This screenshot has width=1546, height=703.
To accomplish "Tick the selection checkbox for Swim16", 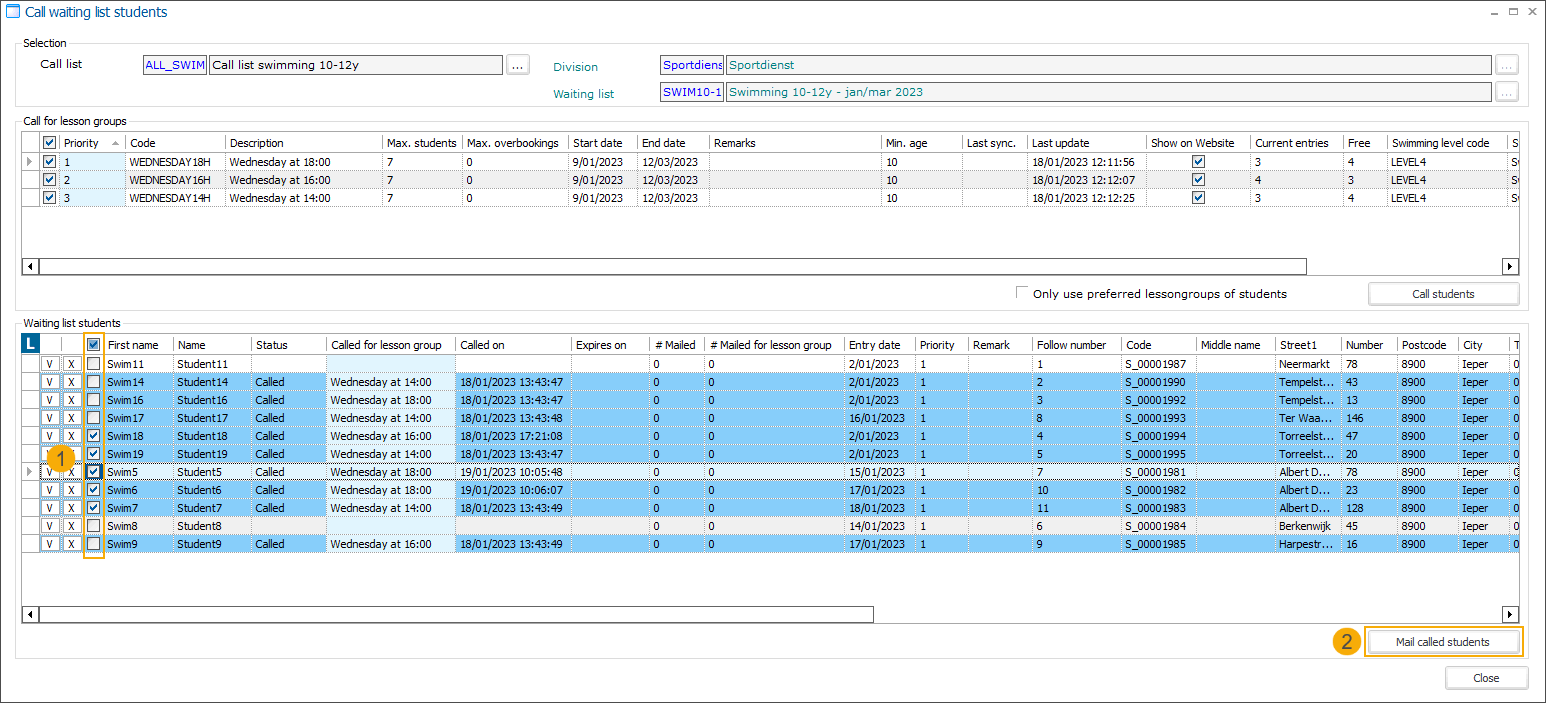I will [93, 400].
